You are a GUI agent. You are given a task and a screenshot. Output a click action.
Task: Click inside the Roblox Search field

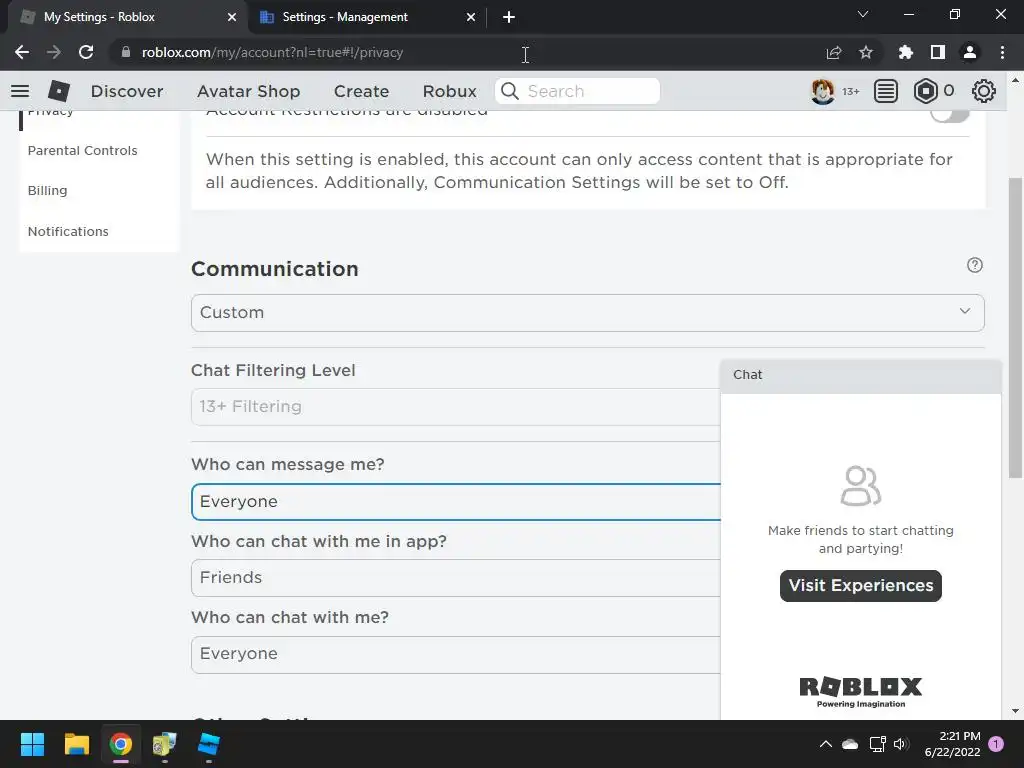click(x=577, y=91)
